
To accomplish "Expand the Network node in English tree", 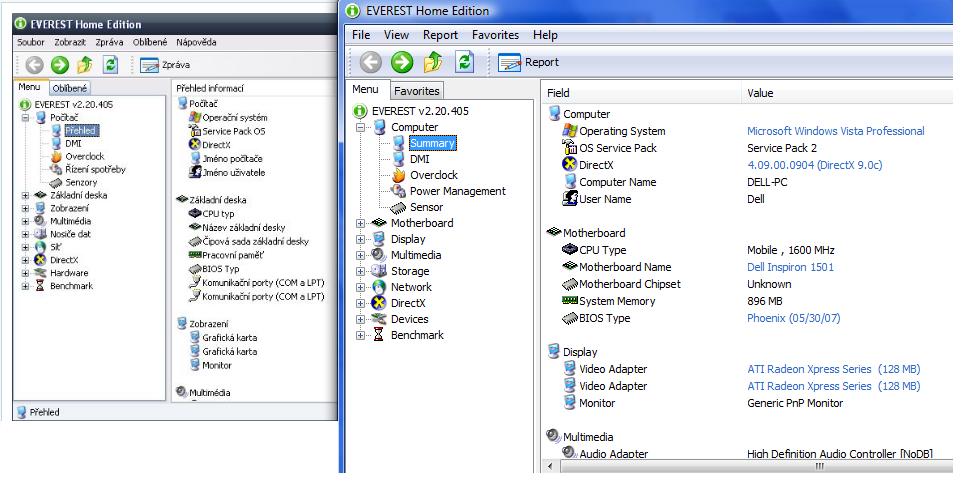I will point(360,287).
